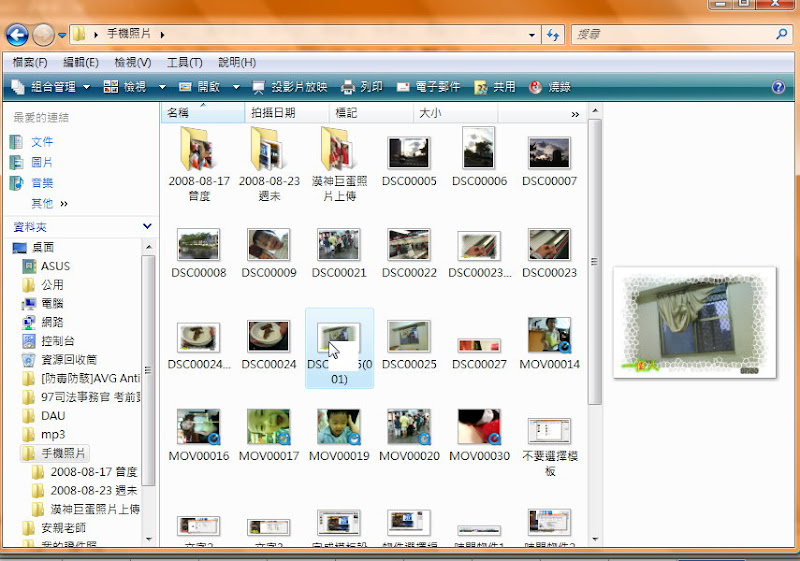Open the 工具(T) menu

(x=185, y=62)
